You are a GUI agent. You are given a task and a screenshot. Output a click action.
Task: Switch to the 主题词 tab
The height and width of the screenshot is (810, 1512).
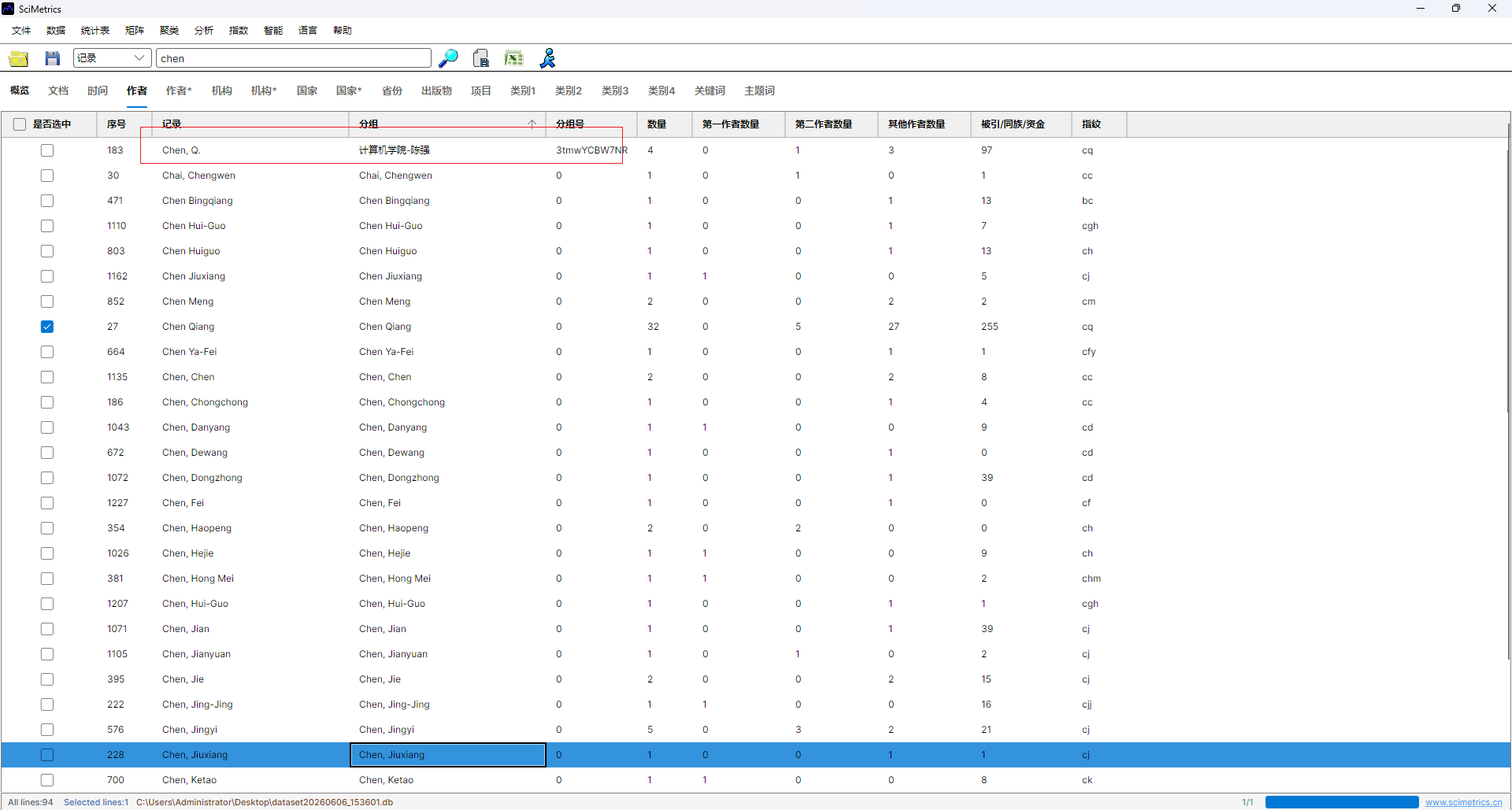pos(759,91)
